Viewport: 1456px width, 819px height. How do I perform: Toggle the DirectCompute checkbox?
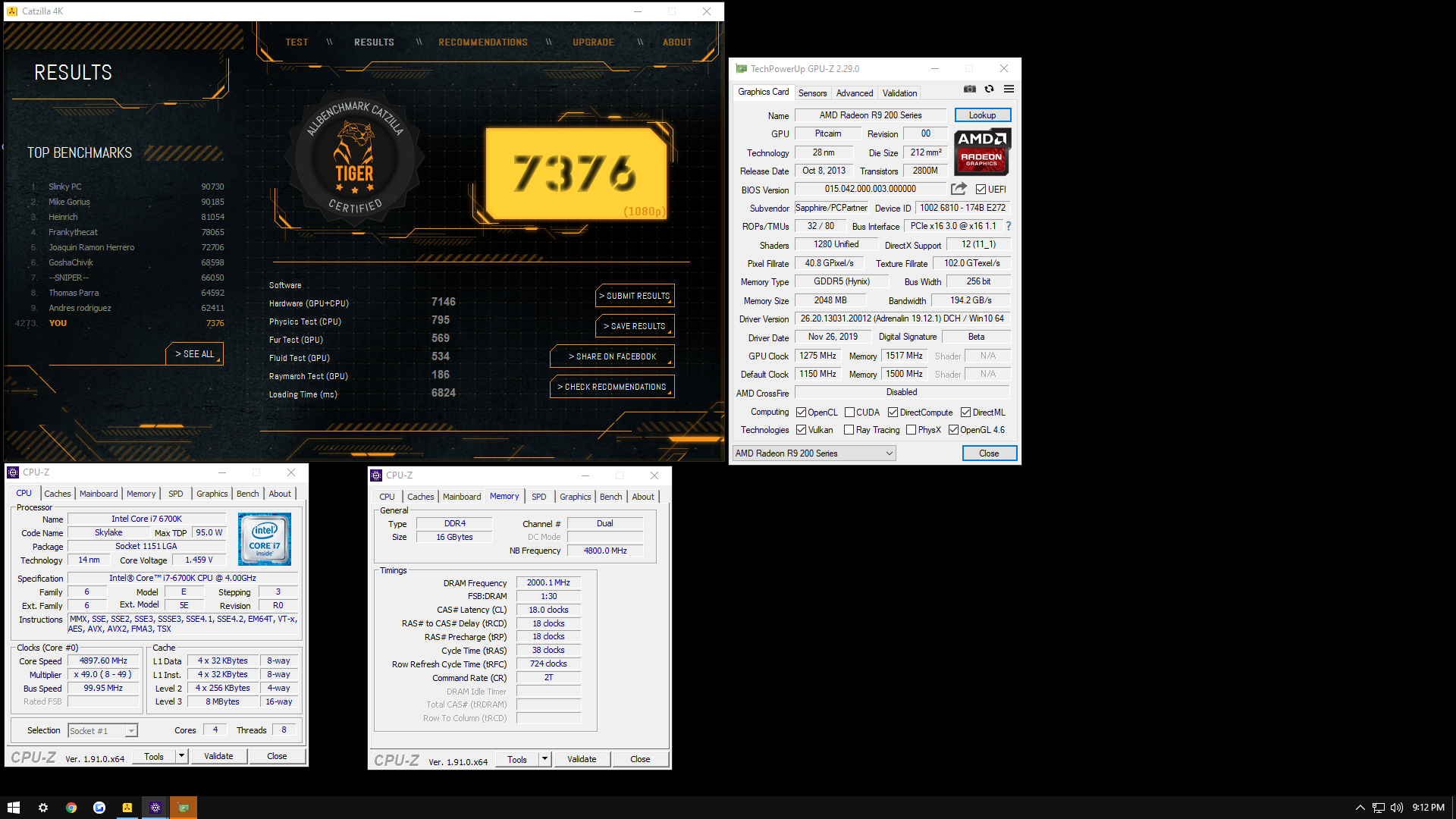(893, 413)
